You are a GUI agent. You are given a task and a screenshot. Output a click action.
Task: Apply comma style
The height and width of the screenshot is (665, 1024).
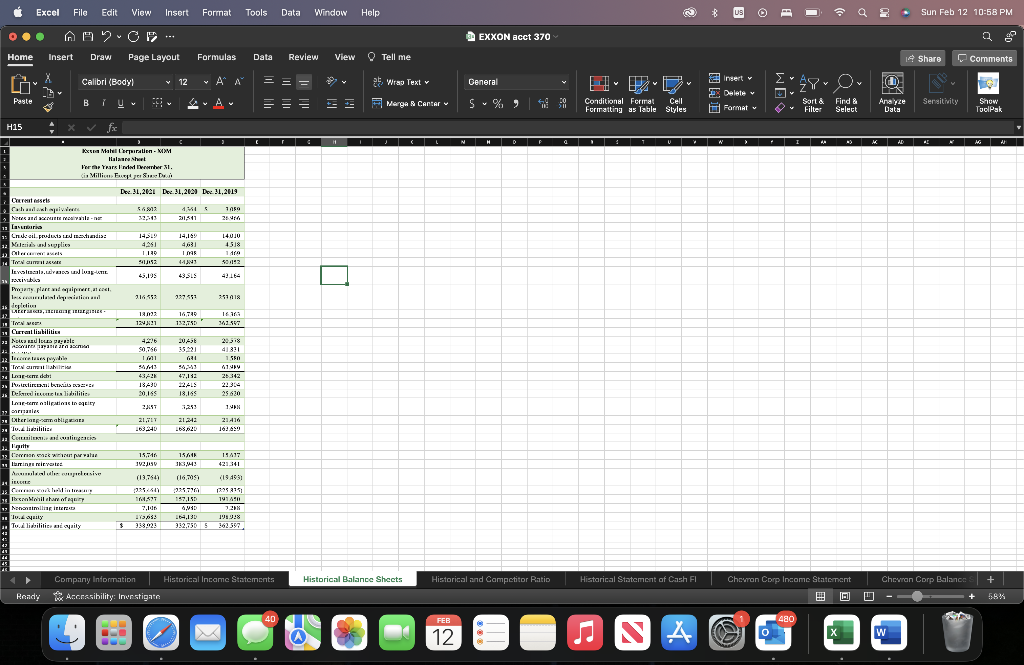click(x=516, y=103)
